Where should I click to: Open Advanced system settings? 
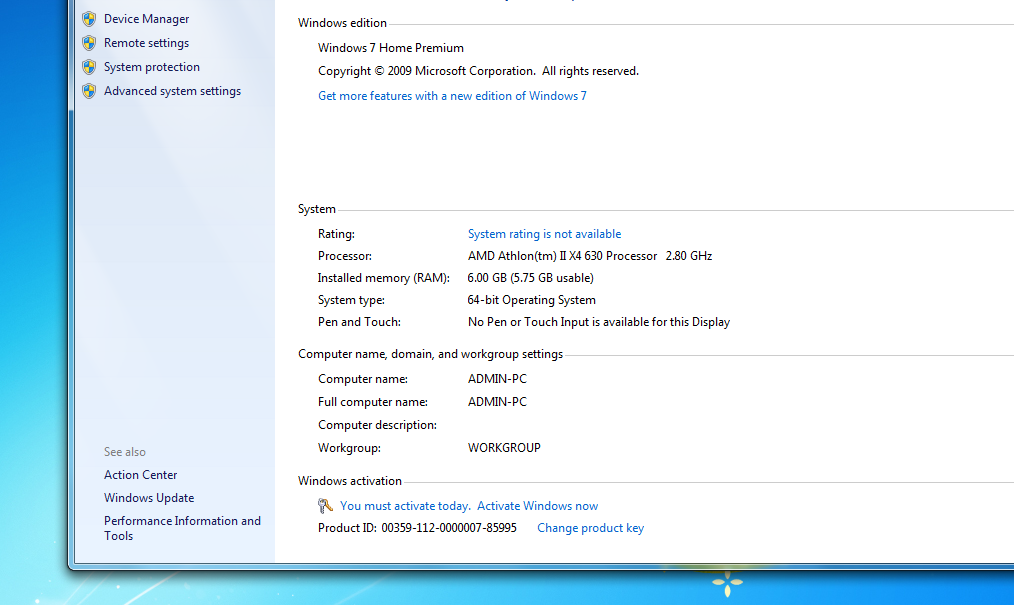172,91
